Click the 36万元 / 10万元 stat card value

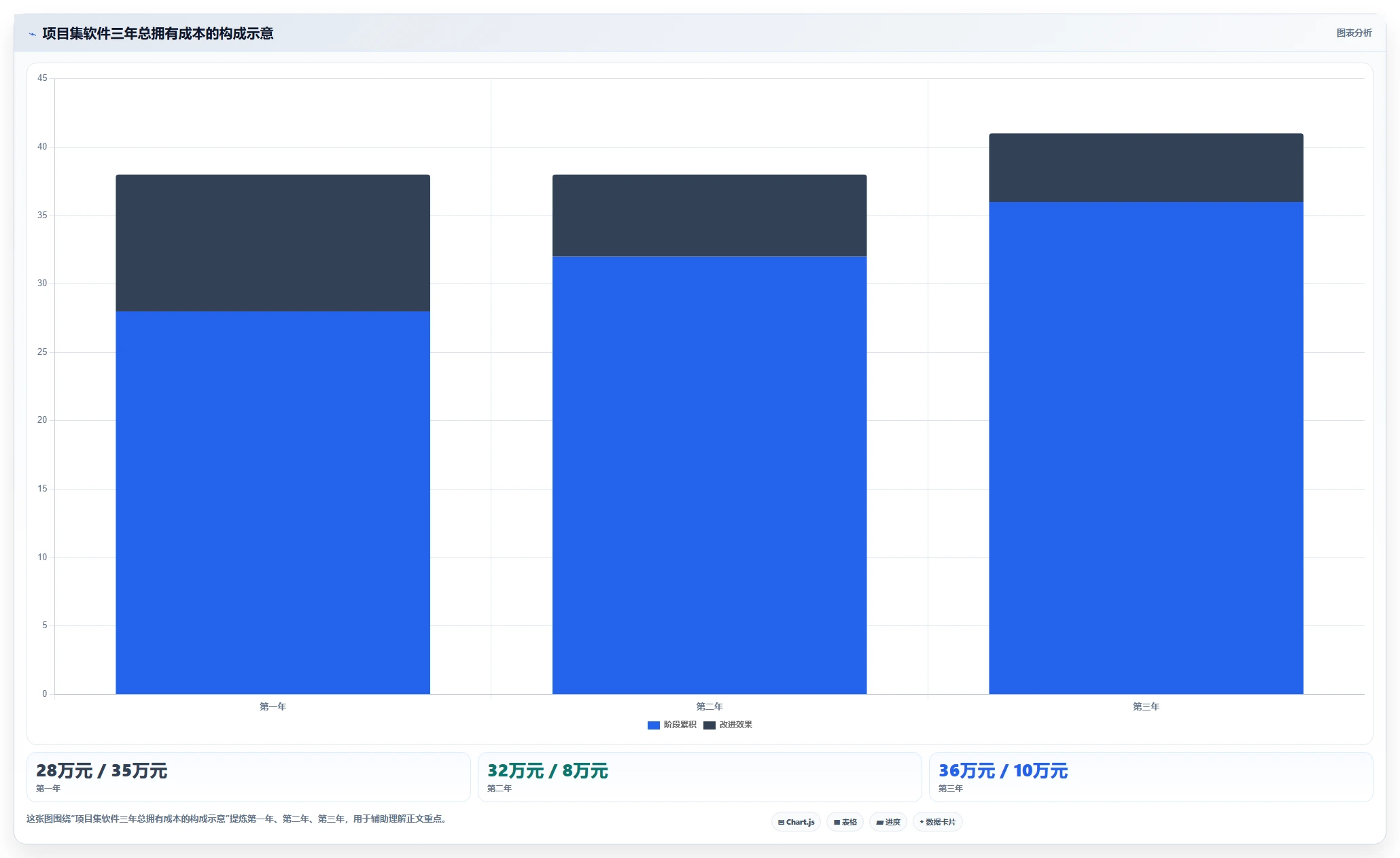pyautogui.click(x=1003, y=771)
